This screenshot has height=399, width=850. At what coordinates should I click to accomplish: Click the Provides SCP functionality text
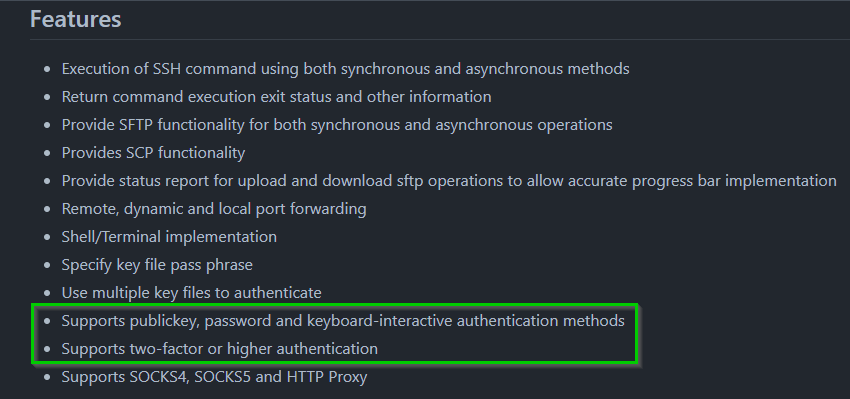153,153
